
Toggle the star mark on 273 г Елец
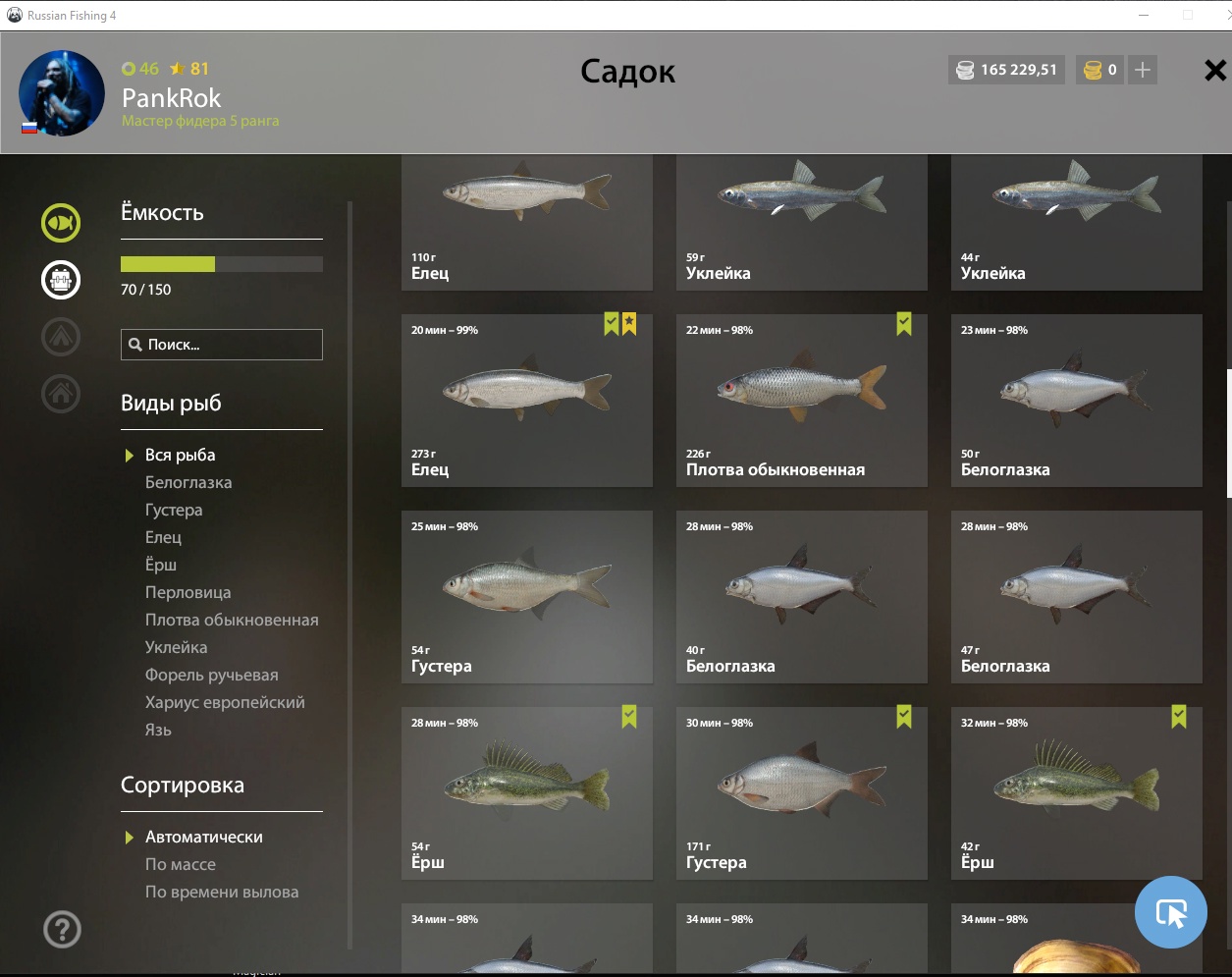(x=629, y=324)
